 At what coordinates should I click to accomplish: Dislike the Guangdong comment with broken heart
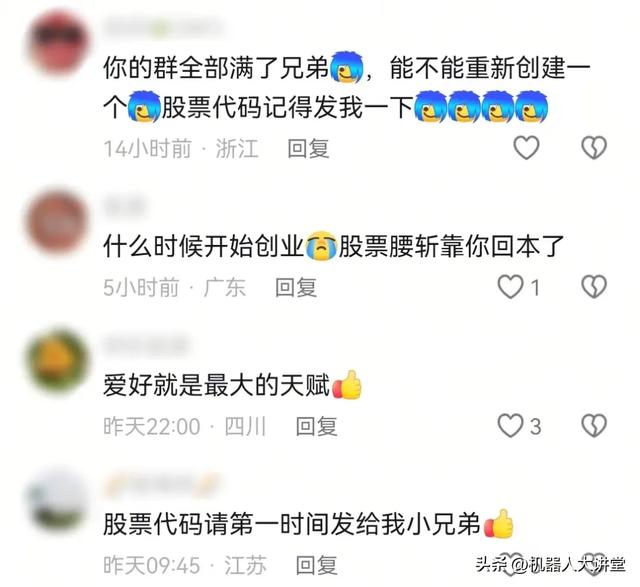click(x=594, y=287)
